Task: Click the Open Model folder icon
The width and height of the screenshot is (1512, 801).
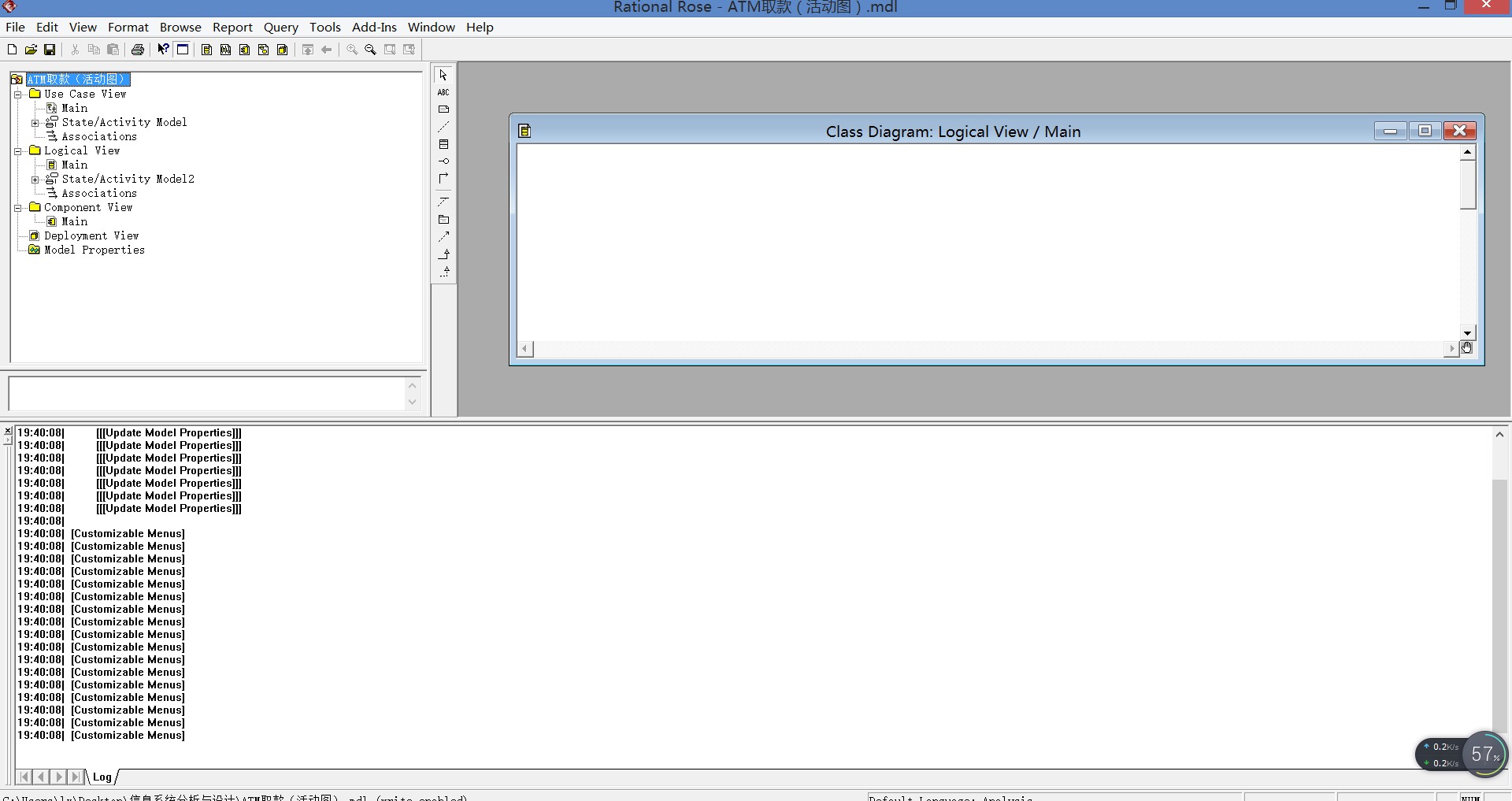Action: pyautogui.click(x=31, y=50)
